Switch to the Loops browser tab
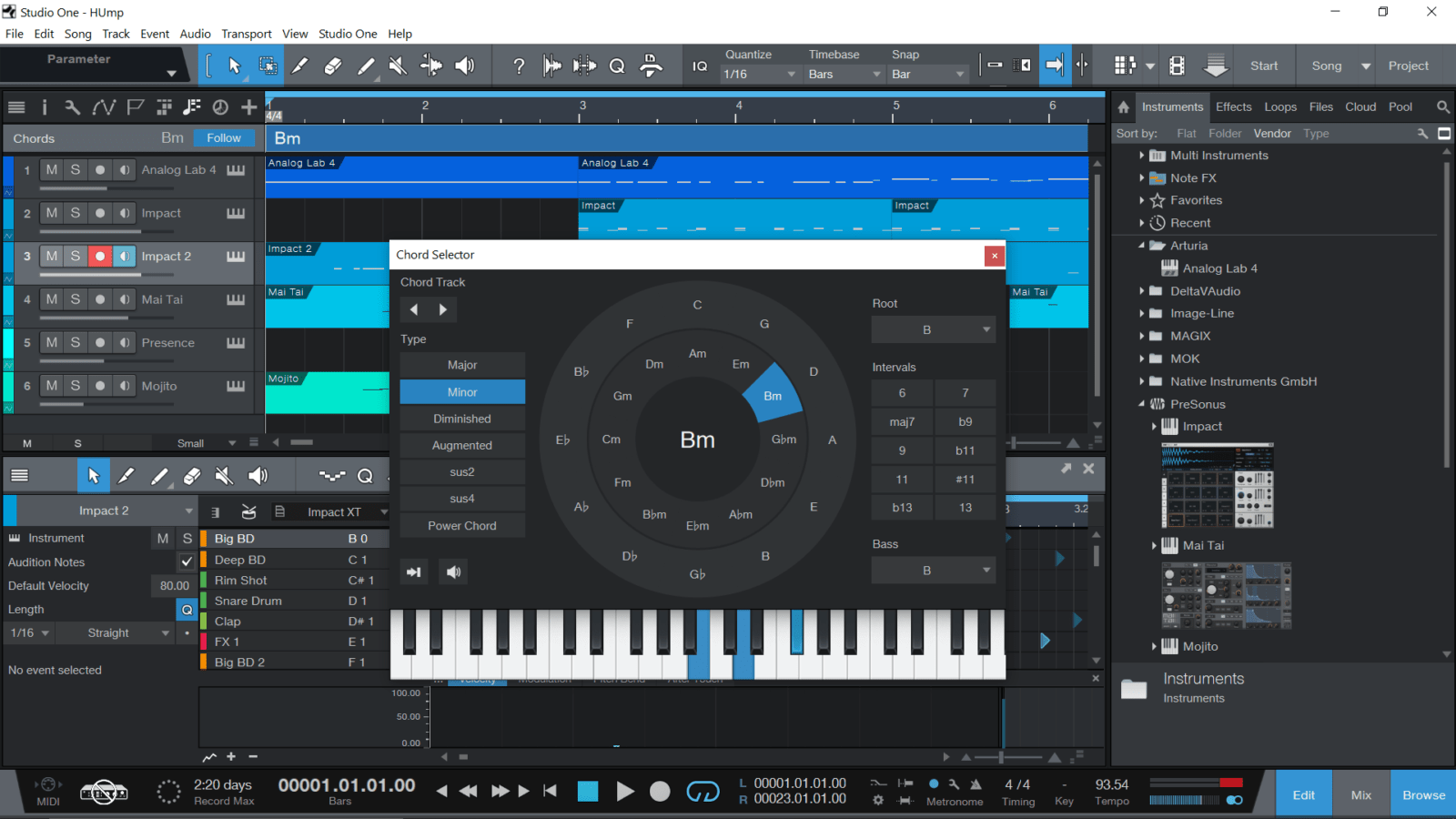The width and height of the screenshot is (1456, 819). pyautogui.click(x=1280, y=107)
